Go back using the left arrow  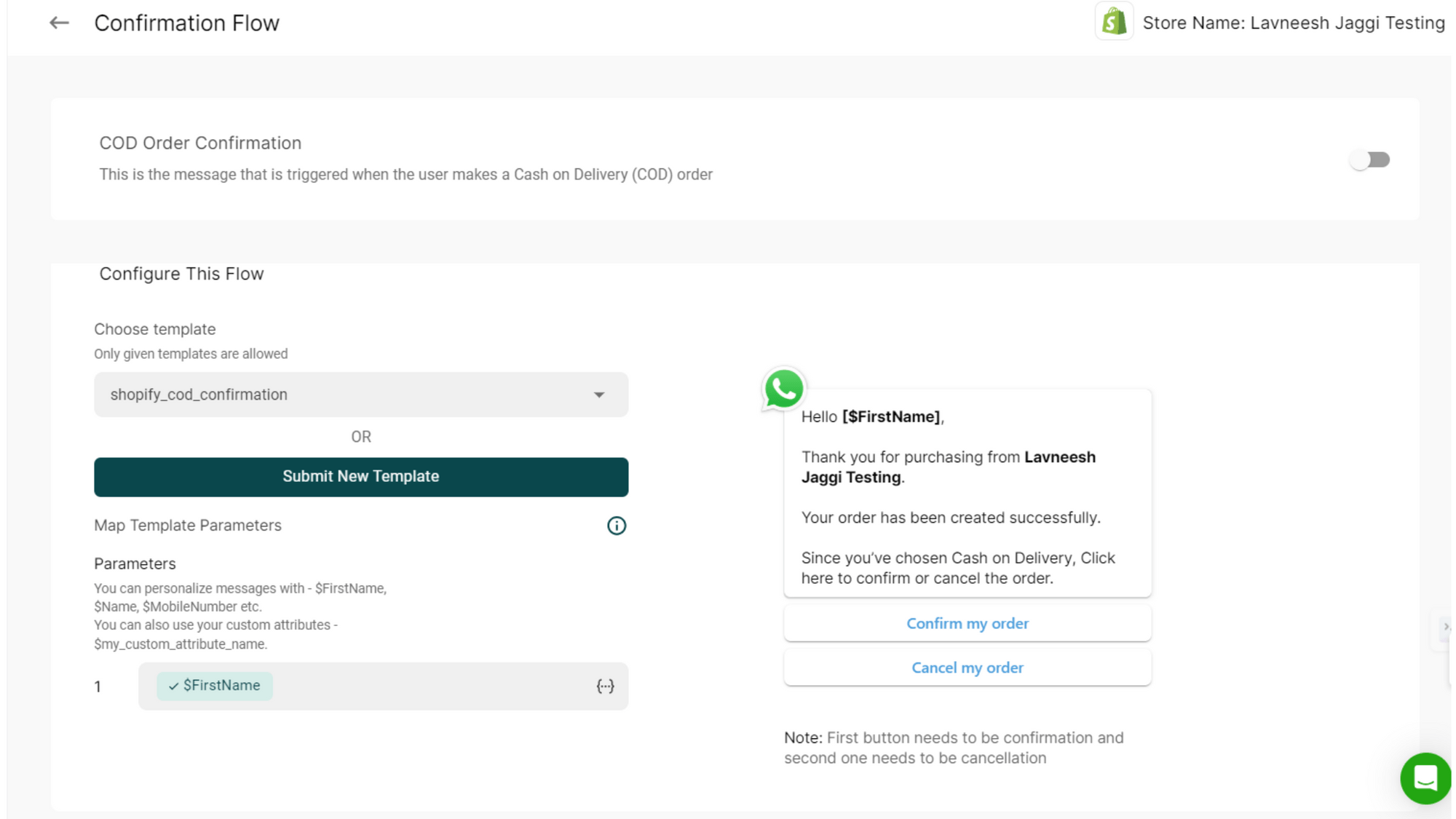coord(59,23)
